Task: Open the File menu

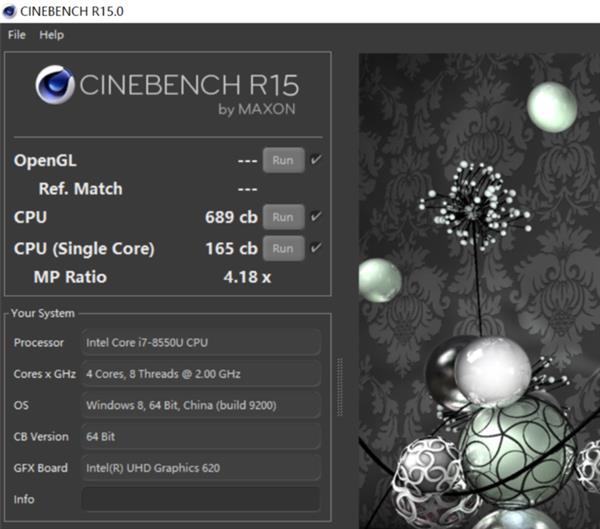Action: pos(17,35)
